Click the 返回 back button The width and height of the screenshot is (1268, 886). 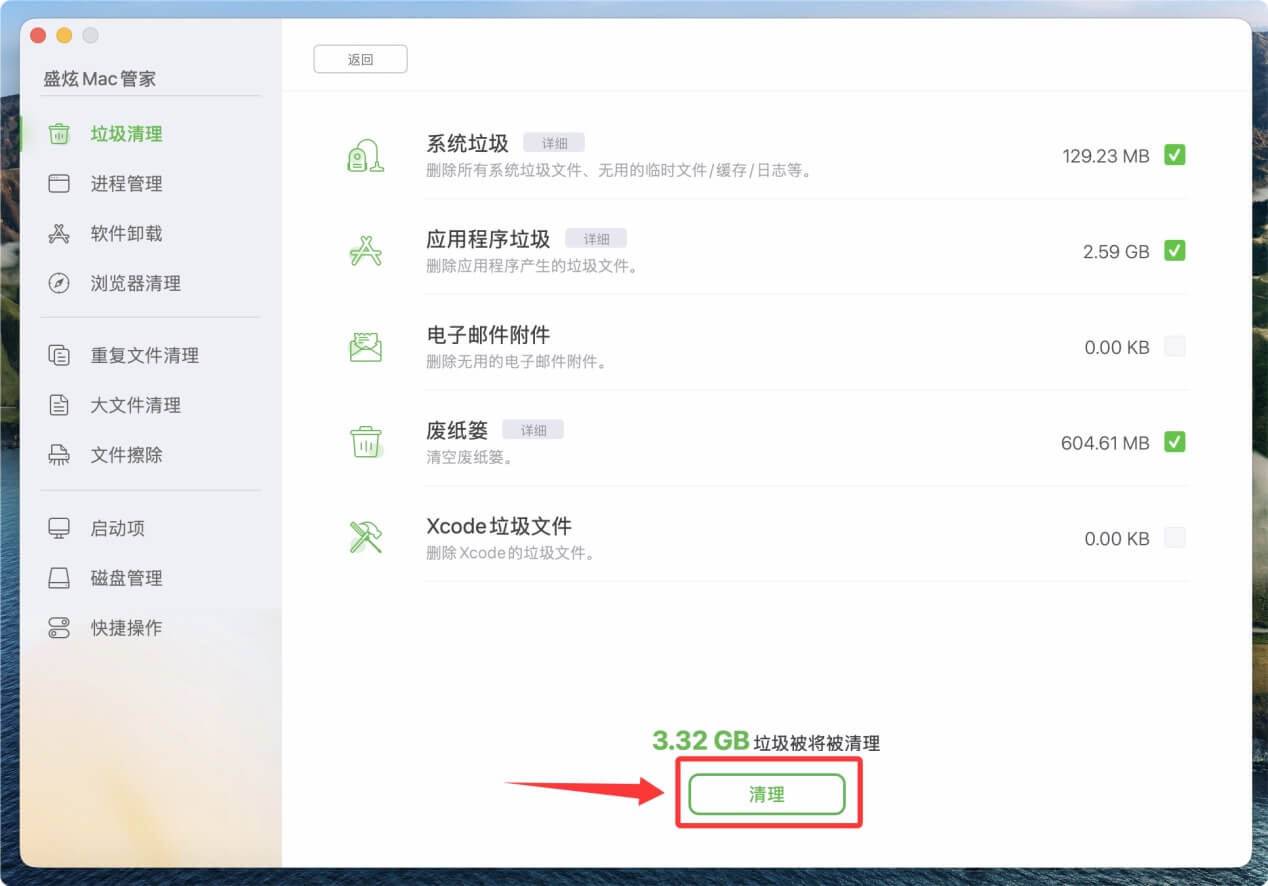pyautogui.click(x=360, y=58)
